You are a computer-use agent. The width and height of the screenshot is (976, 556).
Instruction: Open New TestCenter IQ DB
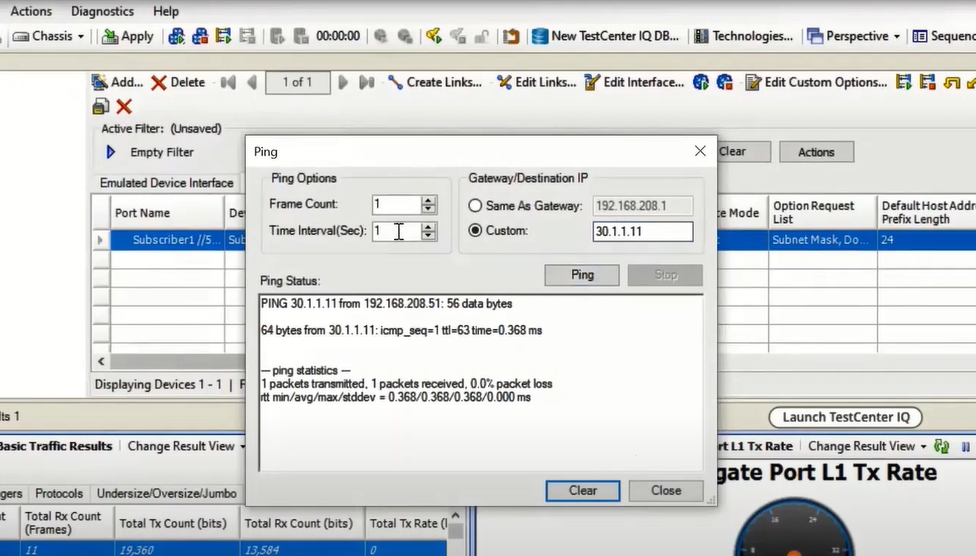(x=606, y=36)
